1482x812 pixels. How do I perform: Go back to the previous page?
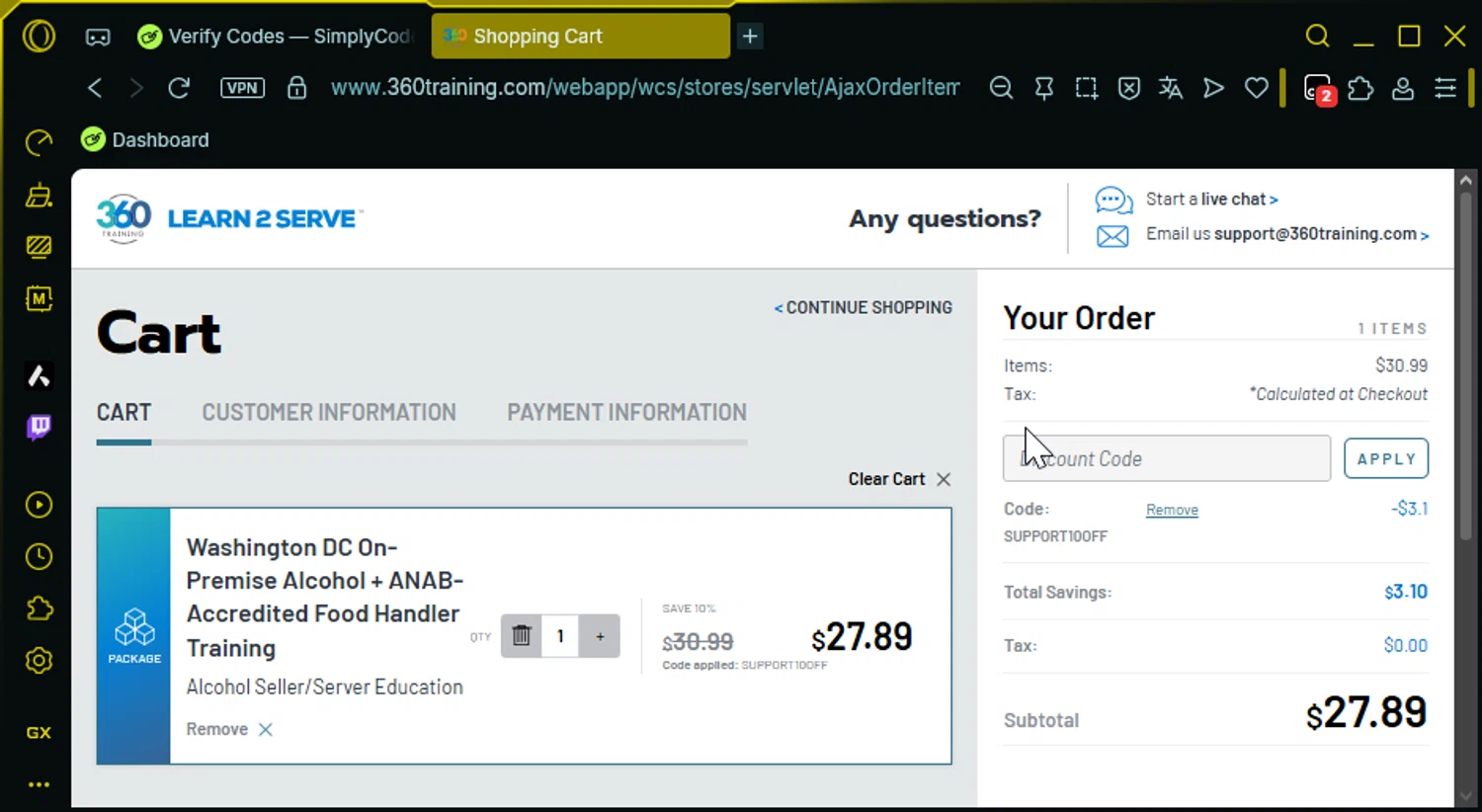pos(95,88)
